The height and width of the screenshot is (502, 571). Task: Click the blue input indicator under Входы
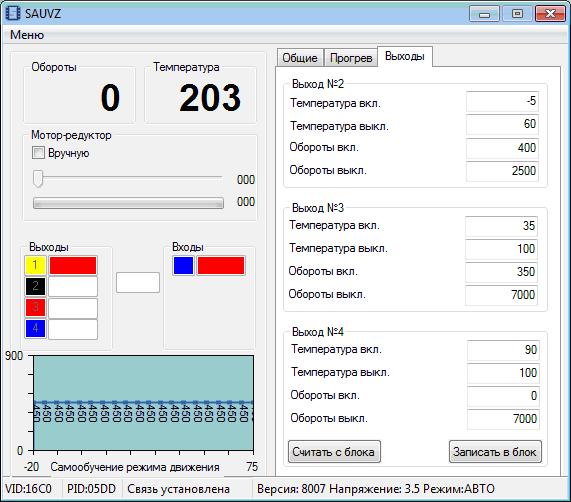[183, 265]
